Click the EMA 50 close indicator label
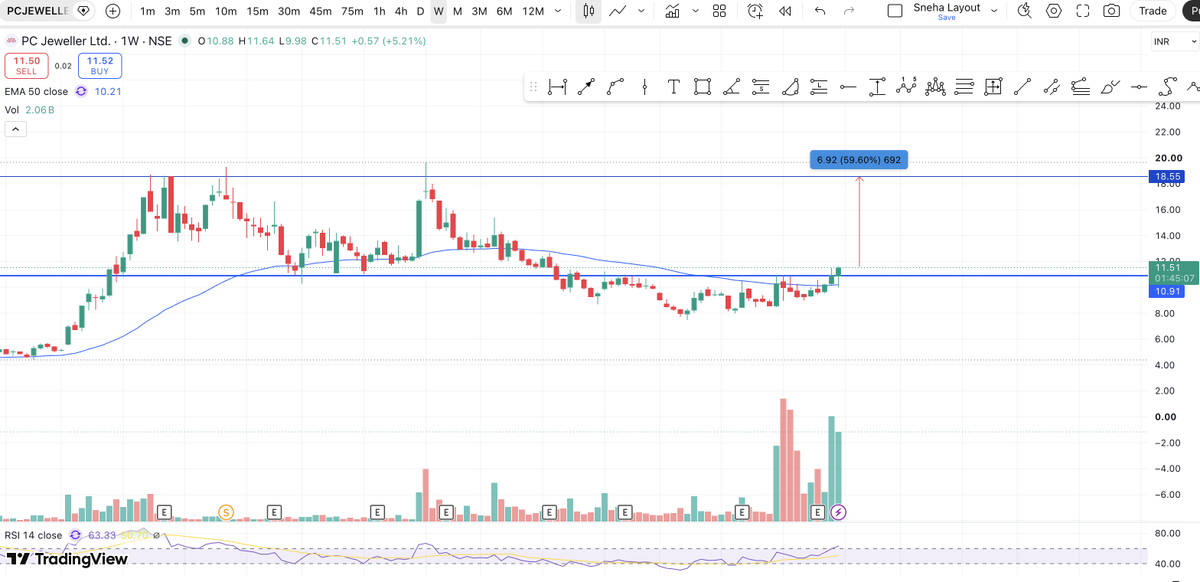 point(36,91)
